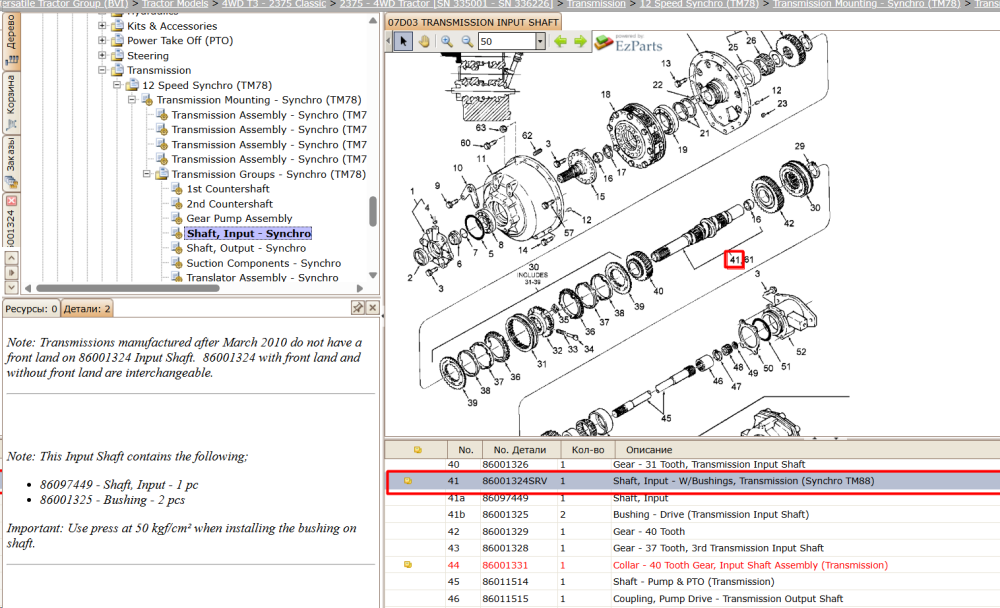Viewport: 1000px width, 608px height.
Task: Open the Заказы side tab
Action: (x=11, y=163)
